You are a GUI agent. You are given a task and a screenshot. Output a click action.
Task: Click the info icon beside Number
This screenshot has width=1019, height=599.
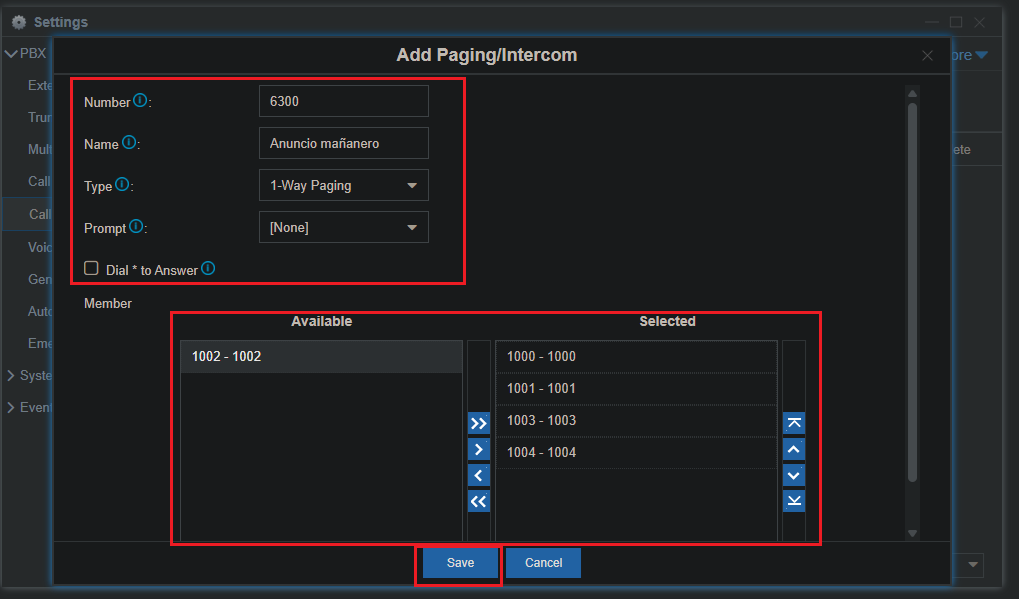(140, 100)
